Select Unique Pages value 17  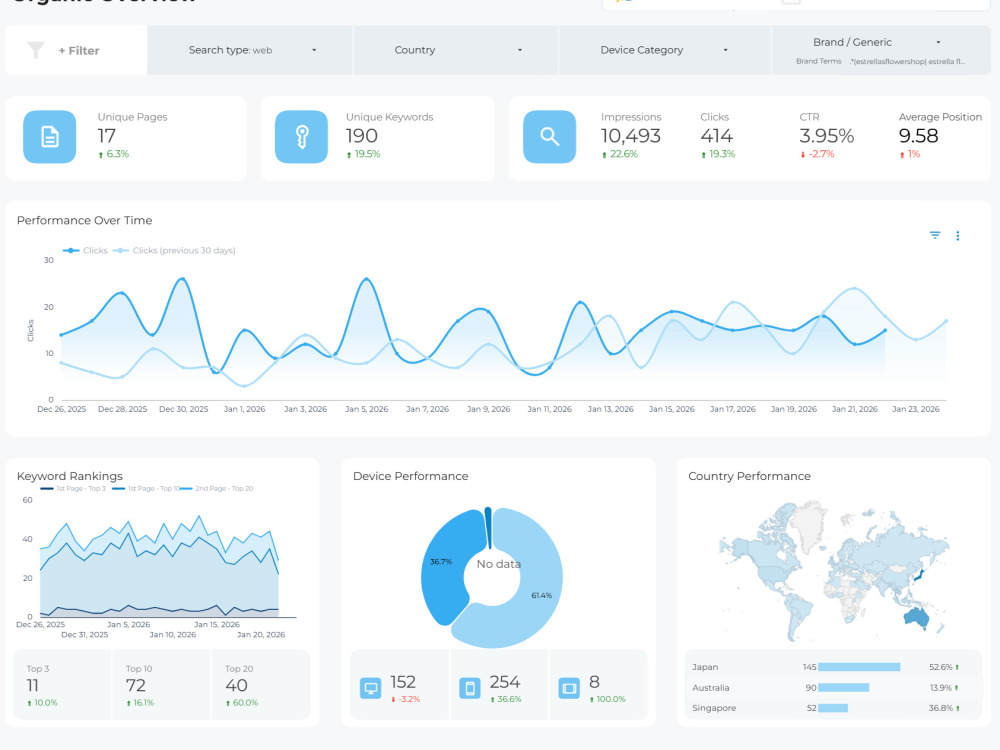pyautogui.click(x=107, y=136)
